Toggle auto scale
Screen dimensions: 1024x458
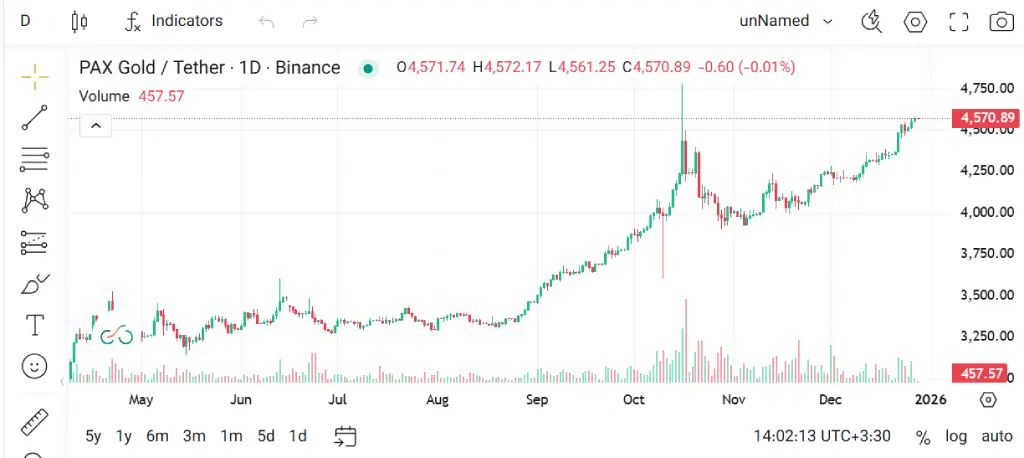click(996, 436)
